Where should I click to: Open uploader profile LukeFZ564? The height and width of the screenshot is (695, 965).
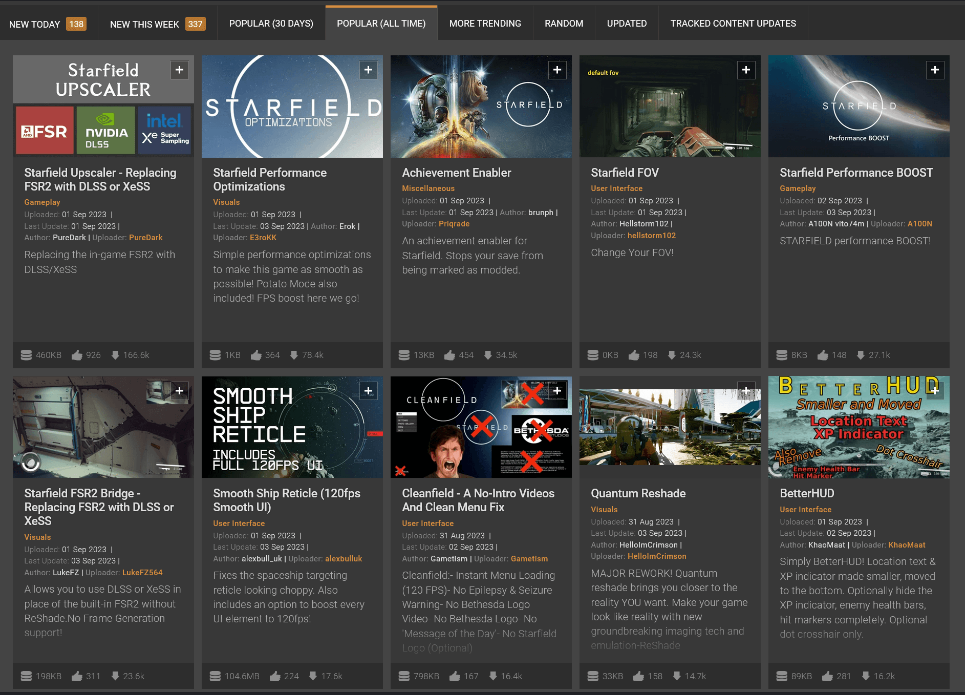point(142,572)
